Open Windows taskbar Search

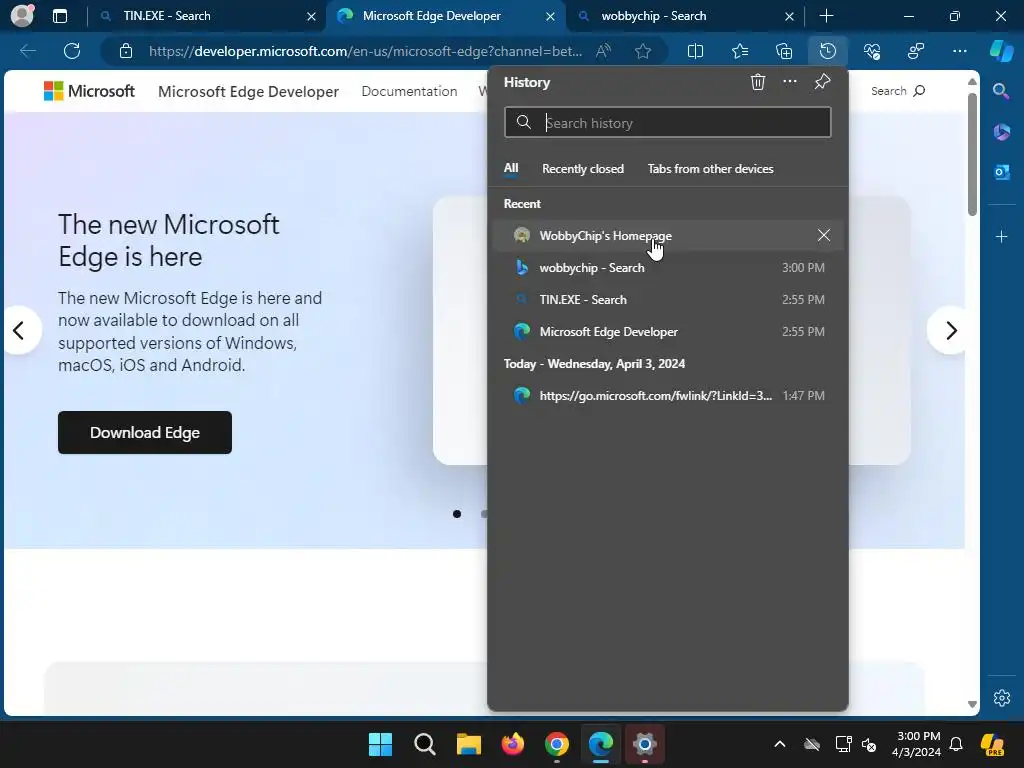pos(424,744)
